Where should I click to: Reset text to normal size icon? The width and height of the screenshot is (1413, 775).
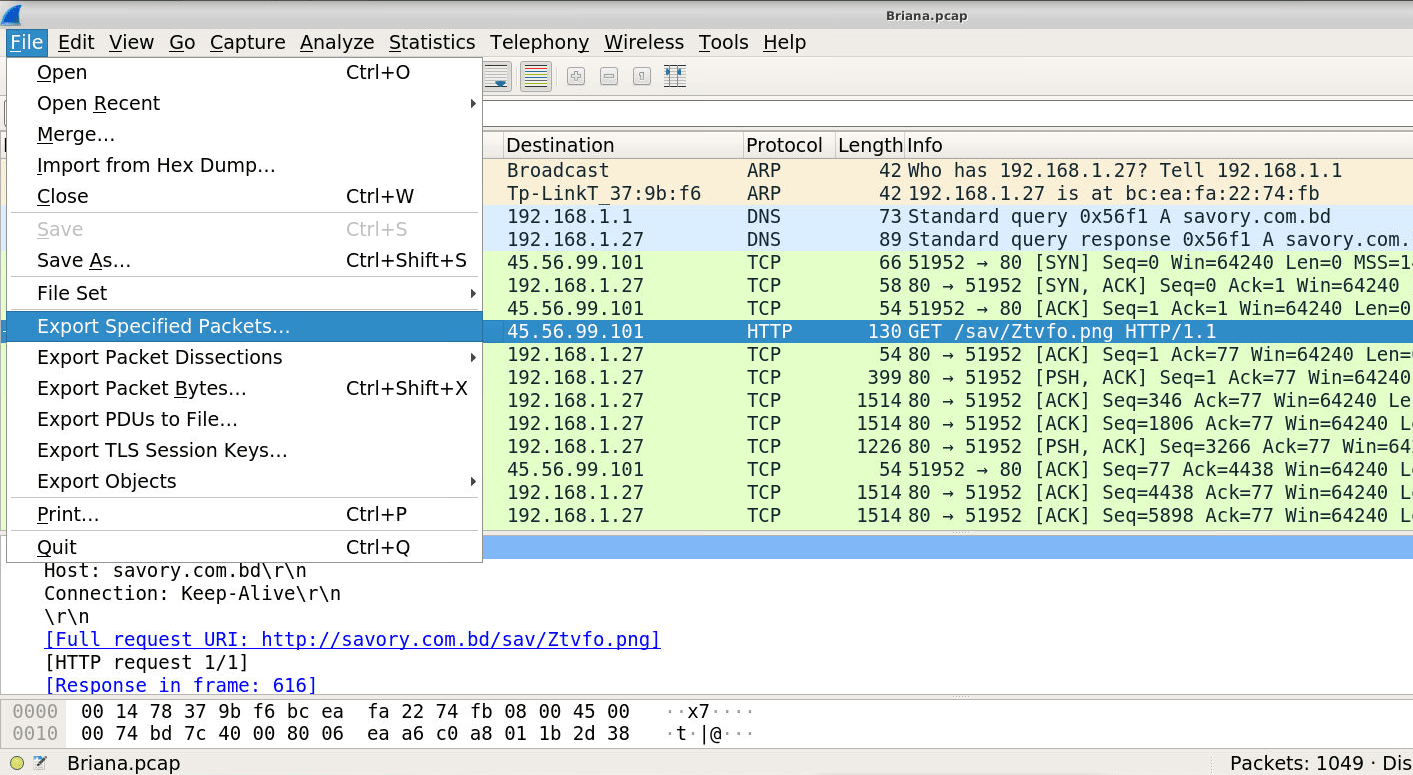tap(642, 76)
